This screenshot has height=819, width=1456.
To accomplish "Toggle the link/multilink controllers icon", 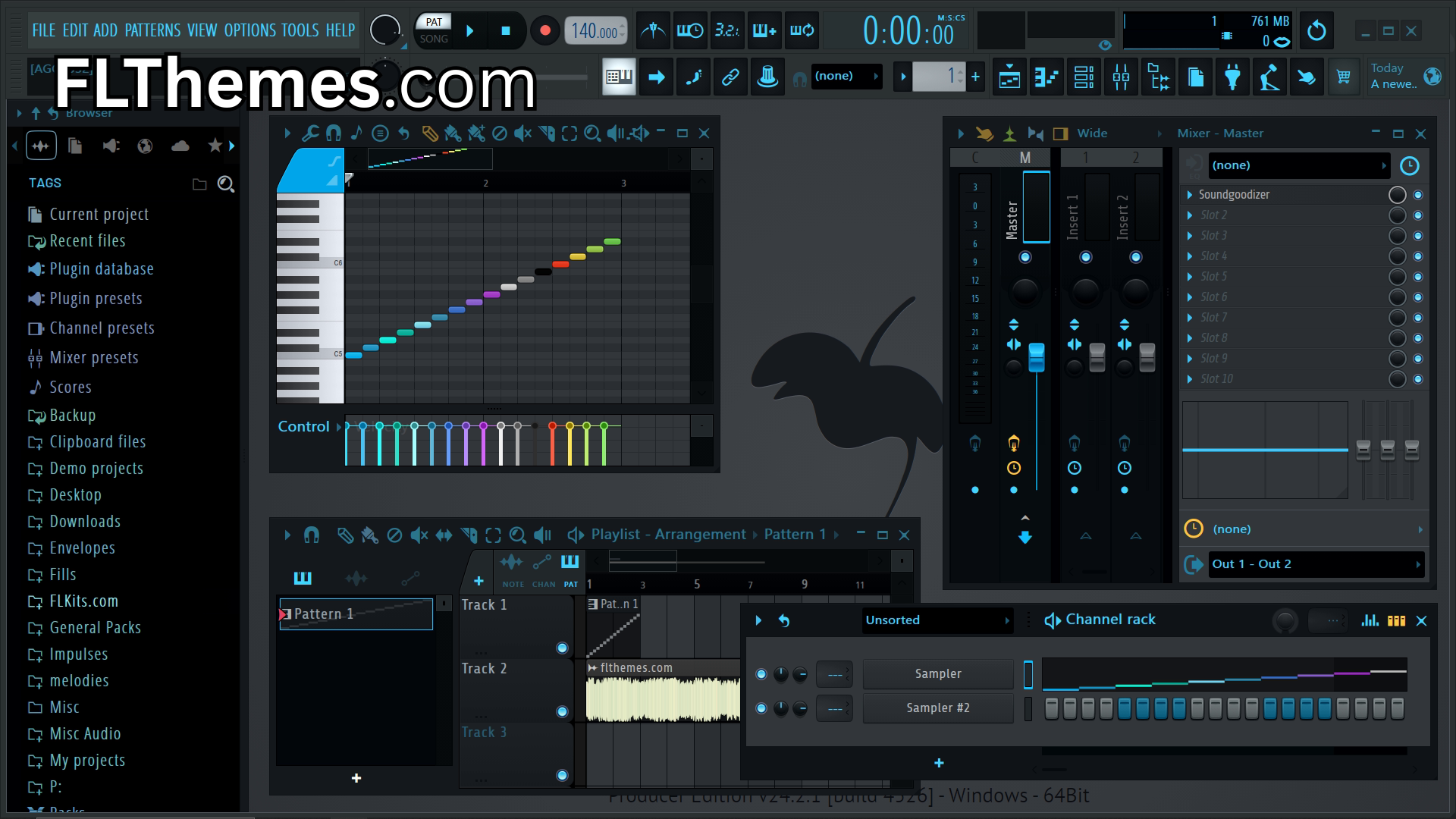I will pyautogui.click(x=730, y=77).
